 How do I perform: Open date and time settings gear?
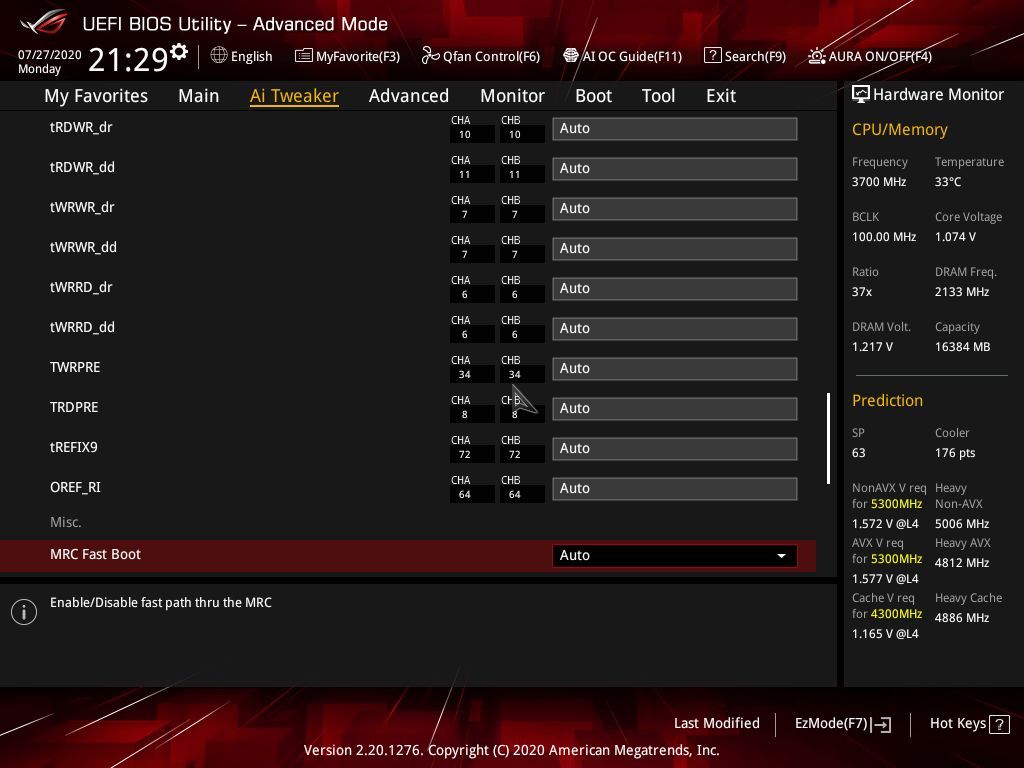tap(179, 52)
